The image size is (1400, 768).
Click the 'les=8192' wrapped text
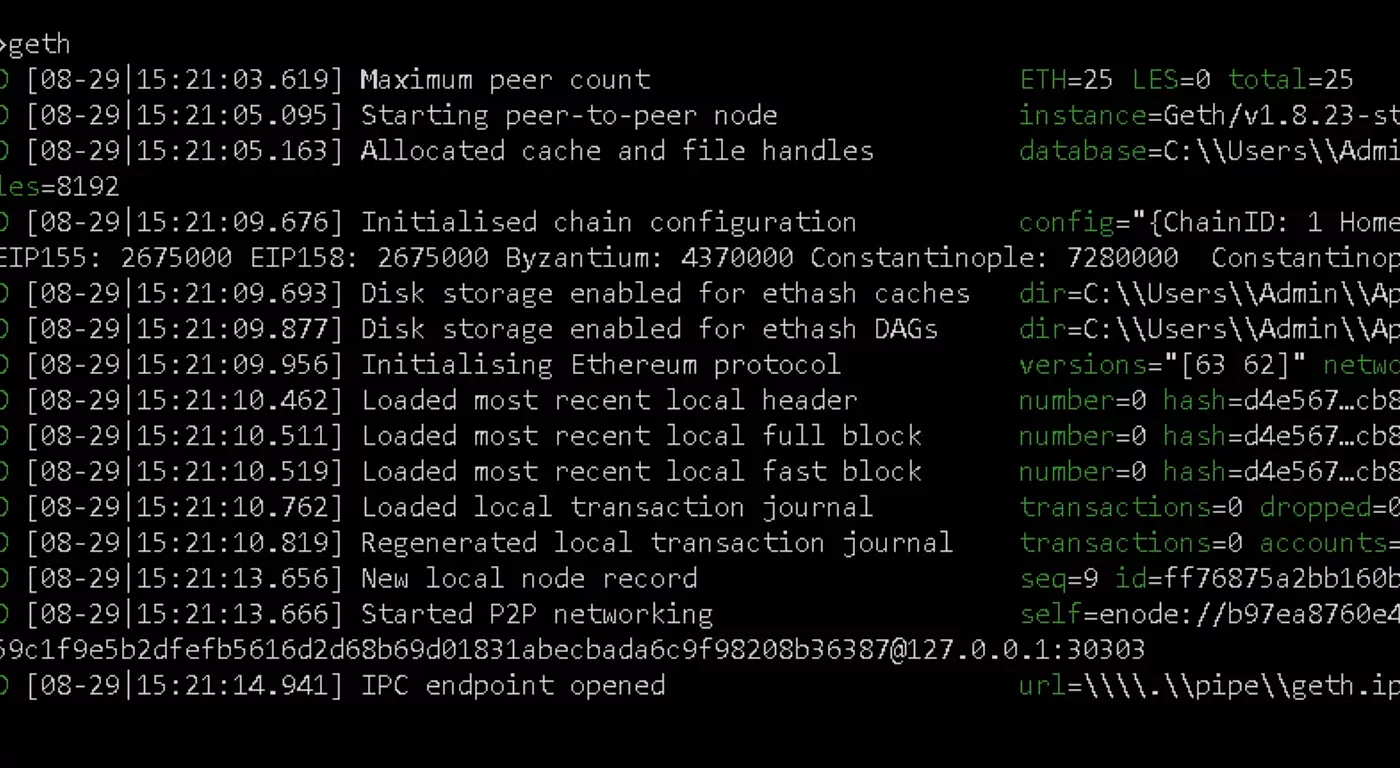[60, 187]
